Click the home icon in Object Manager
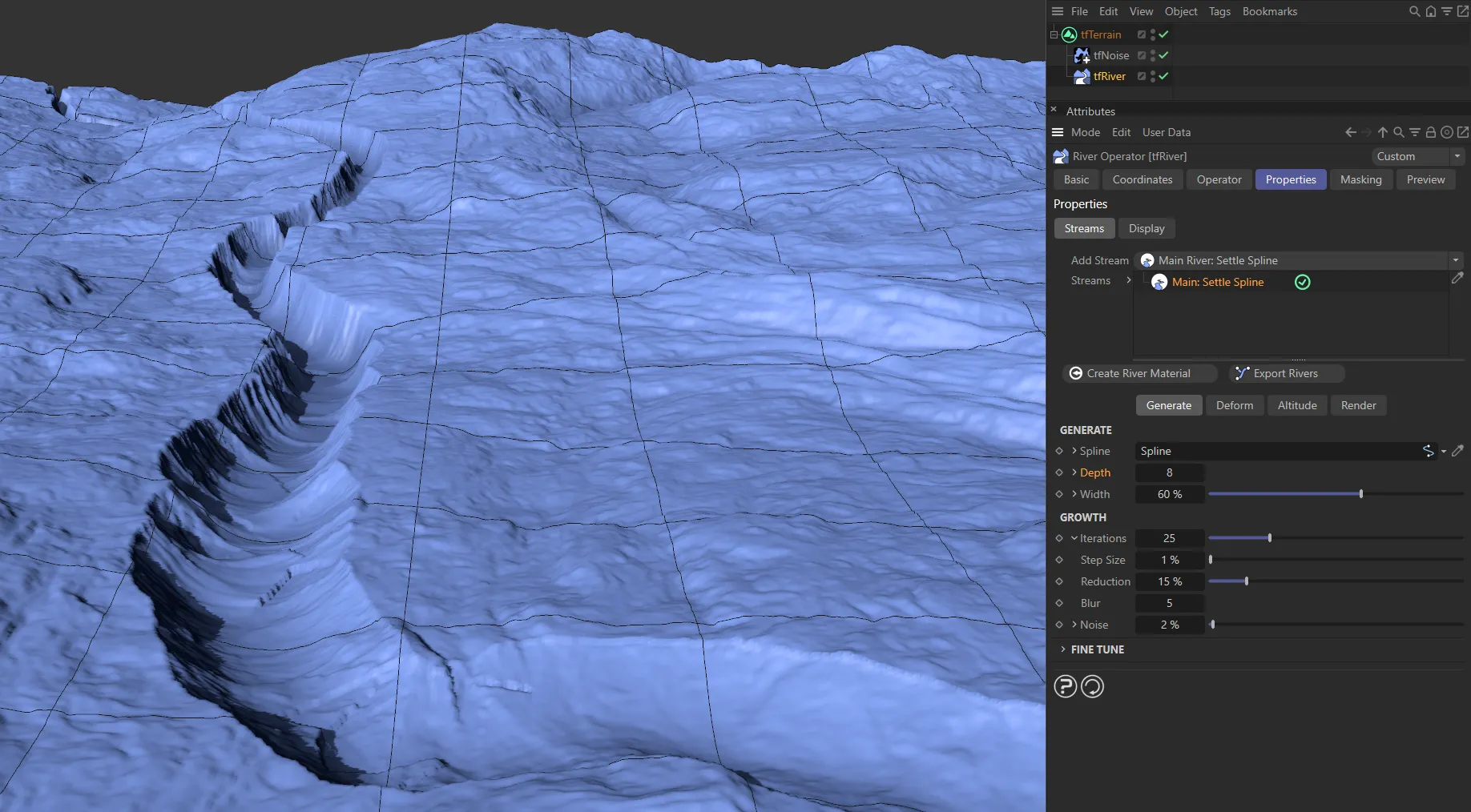This screenshot has height=812, width=1471. tap(1430, 12)
